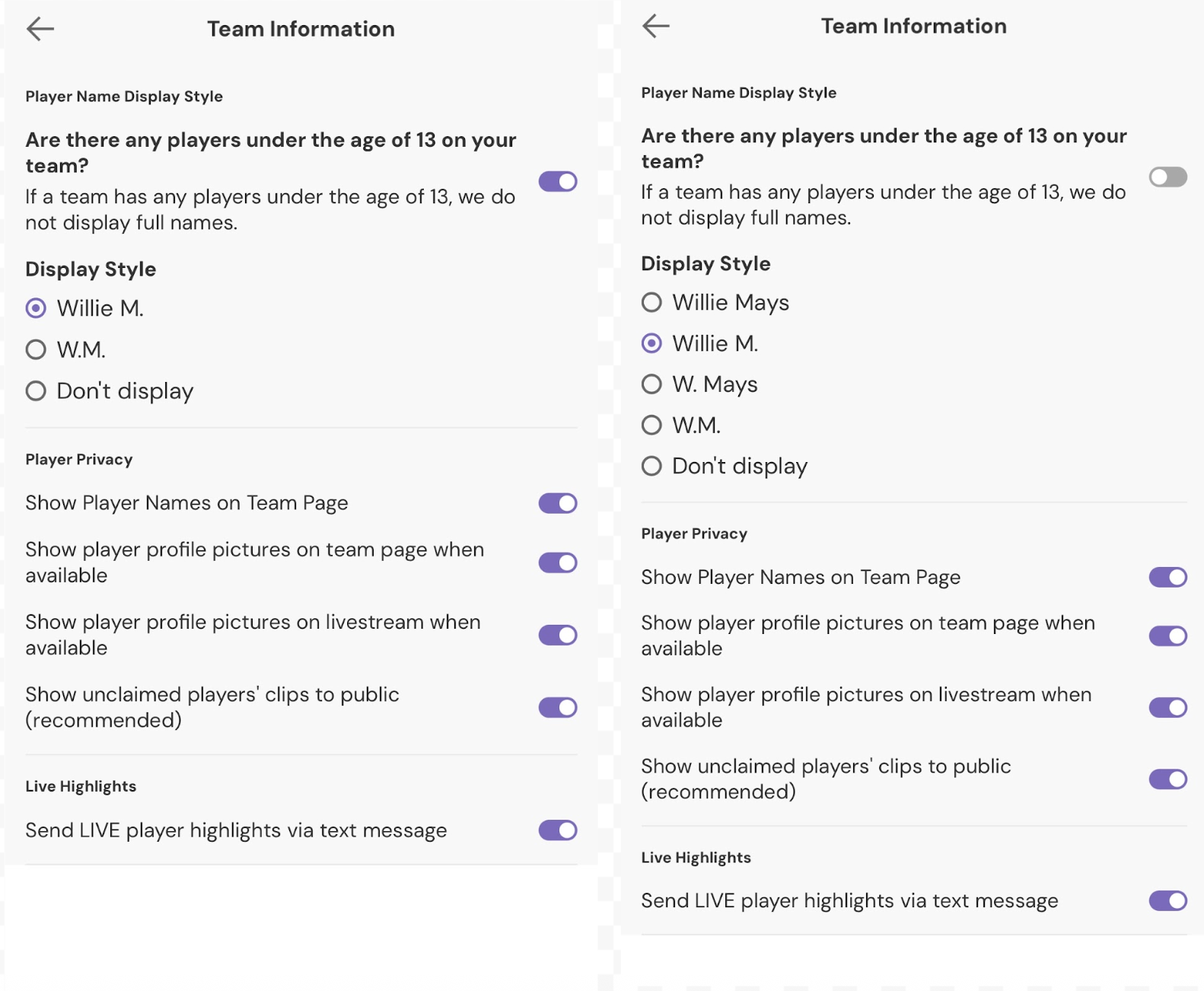Image resolution: width=1204 pixels, height=991 pixels.
Task: Choose Don't display on the right panel
Action: (x=651, y=466)
